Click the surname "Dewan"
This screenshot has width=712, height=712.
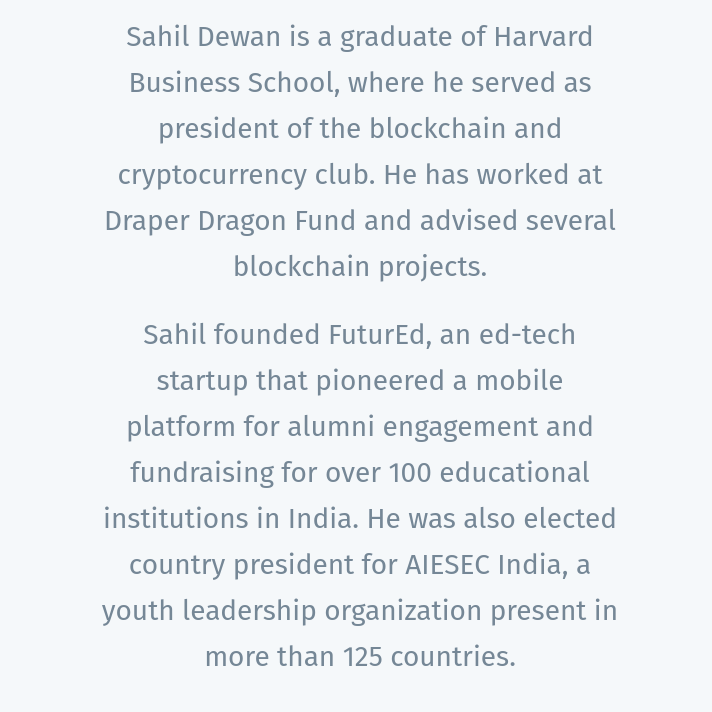(x=239, y=37)
